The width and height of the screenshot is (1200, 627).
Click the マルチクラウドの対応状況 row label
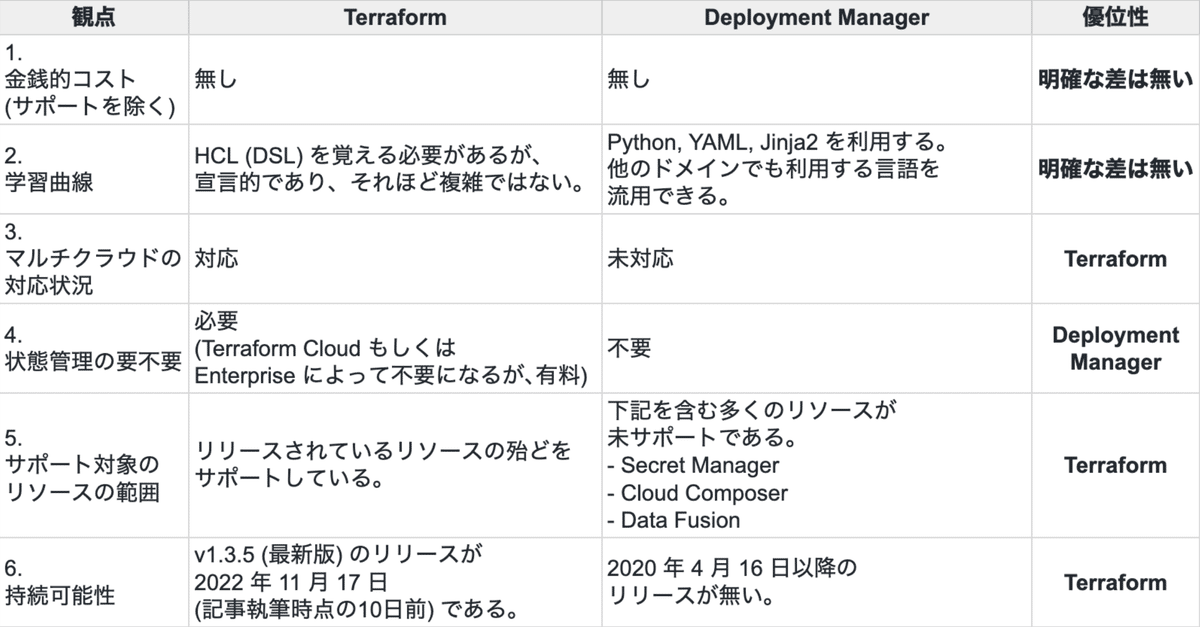pyautogui.click(x=94, y=259)
